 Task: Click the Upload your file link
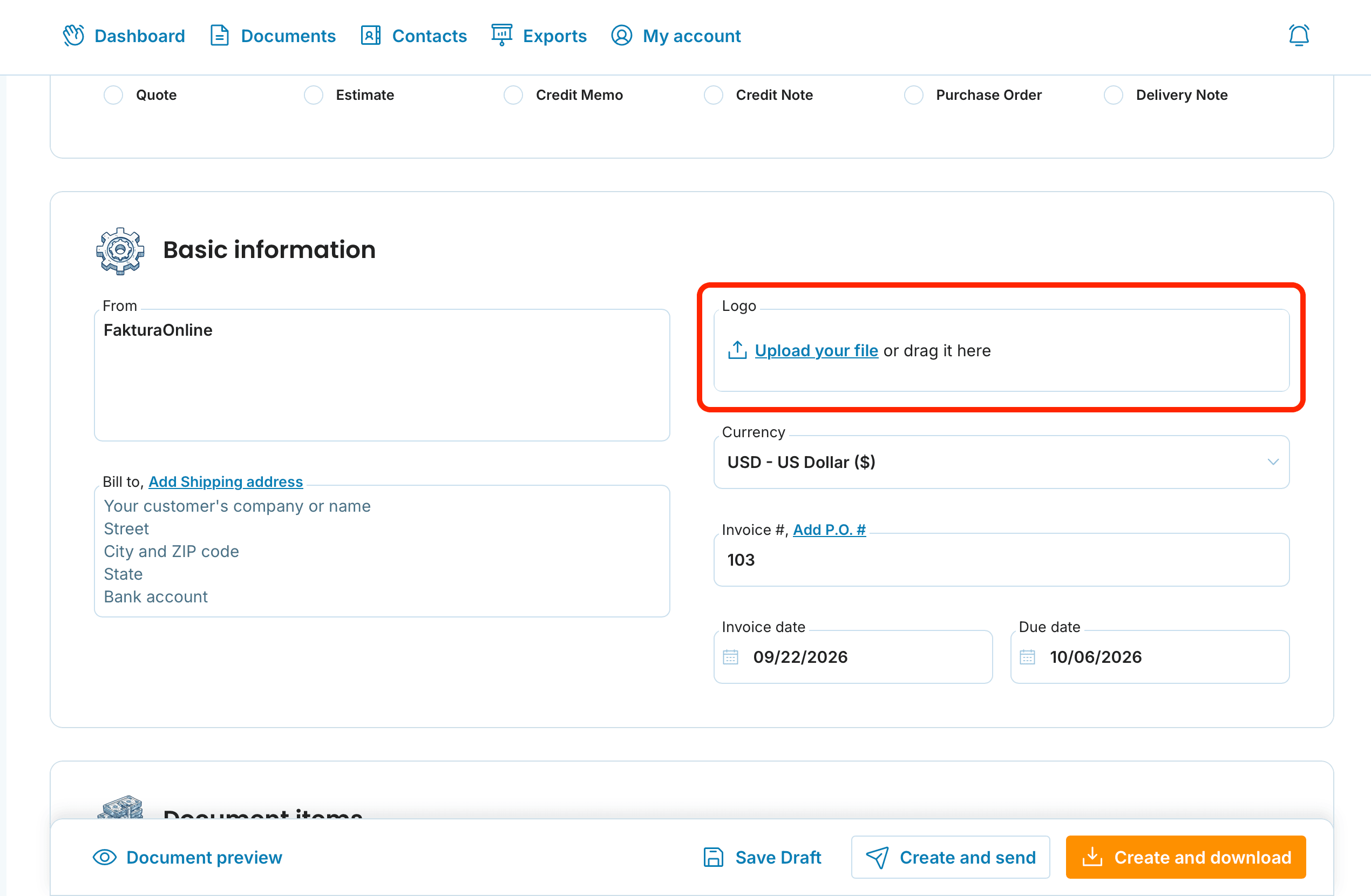click(816, 350)
